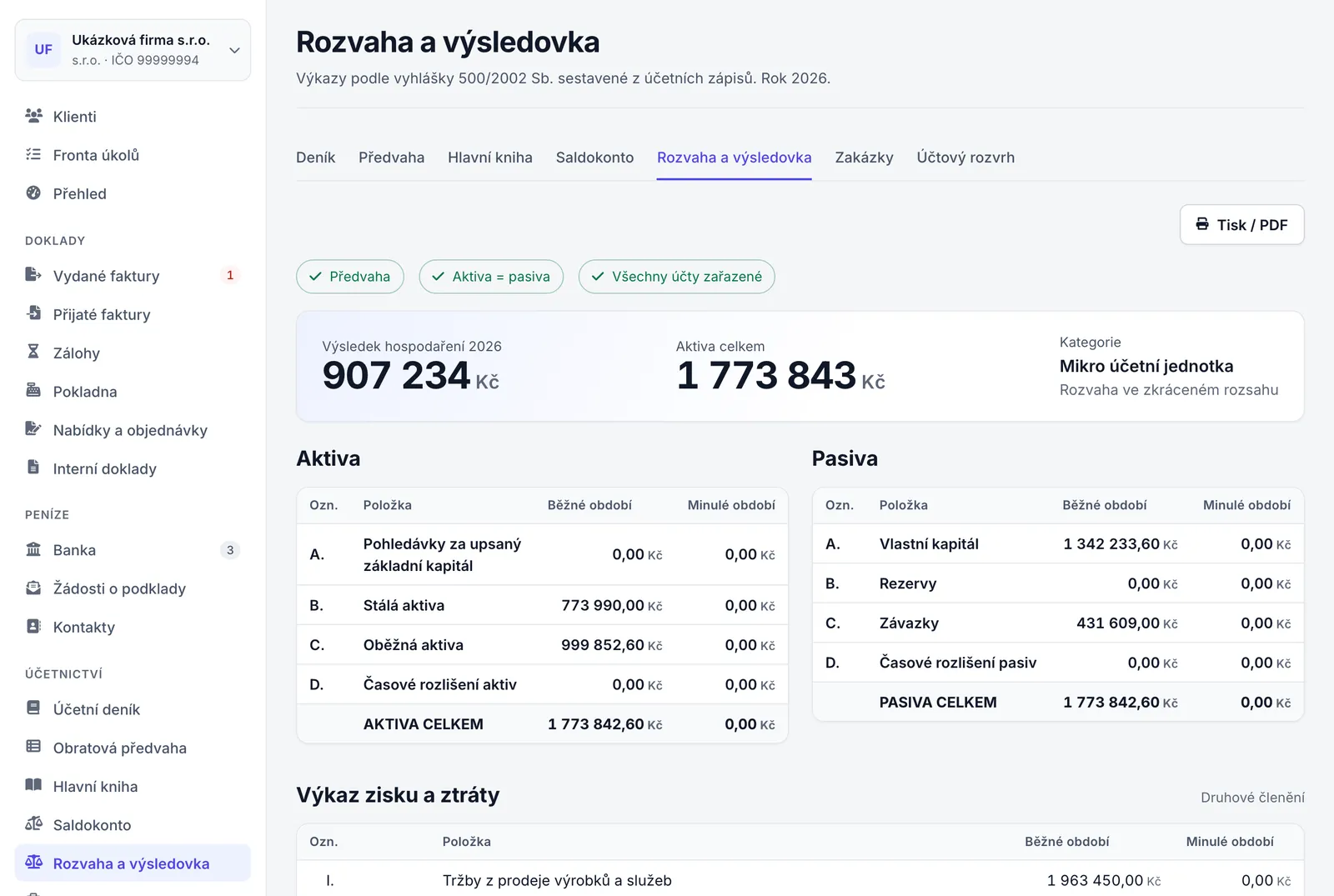1334x896 pixels.
Task: Click Tržby z prodeje výrobků a služeb
Action: point(557,880)
